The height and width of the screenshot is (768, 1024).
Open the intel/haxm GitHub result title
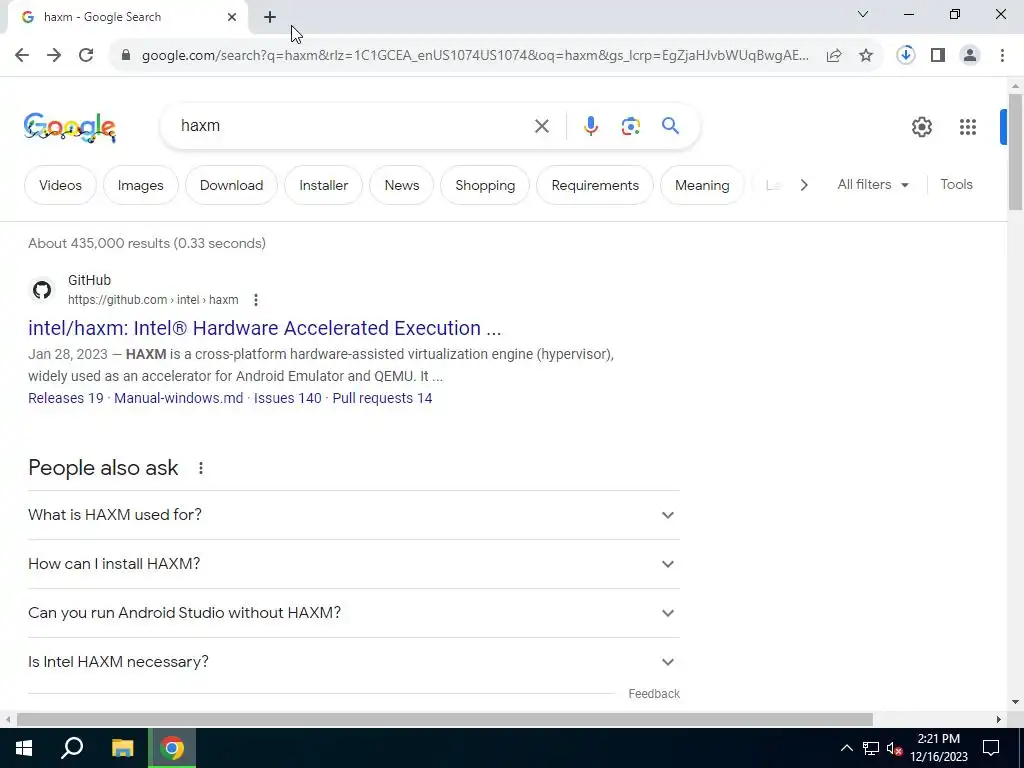click(264, 328)
